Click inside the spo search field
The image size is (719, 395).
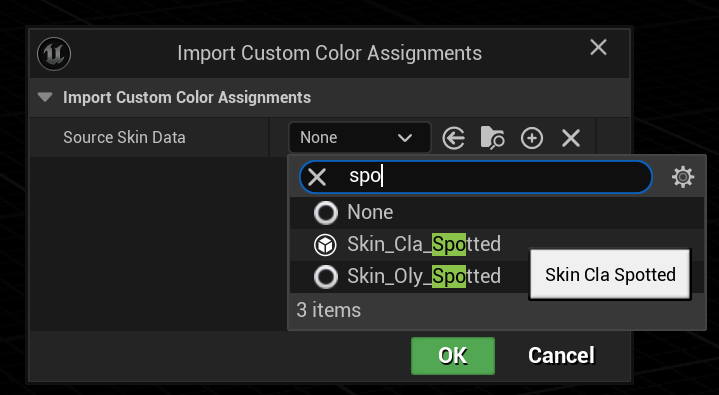(476, 177)
